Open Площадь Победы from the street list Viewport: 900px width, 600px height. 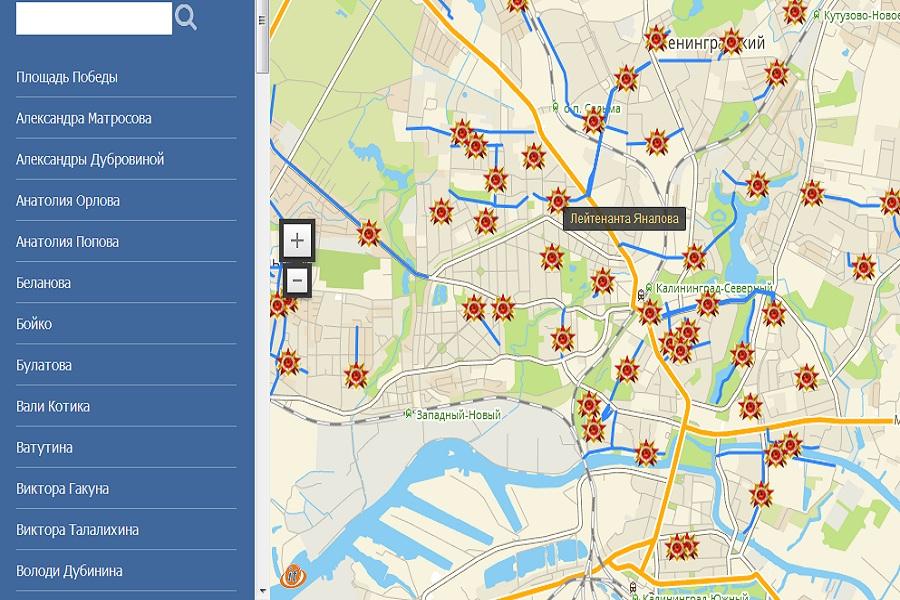pos(67,77)
